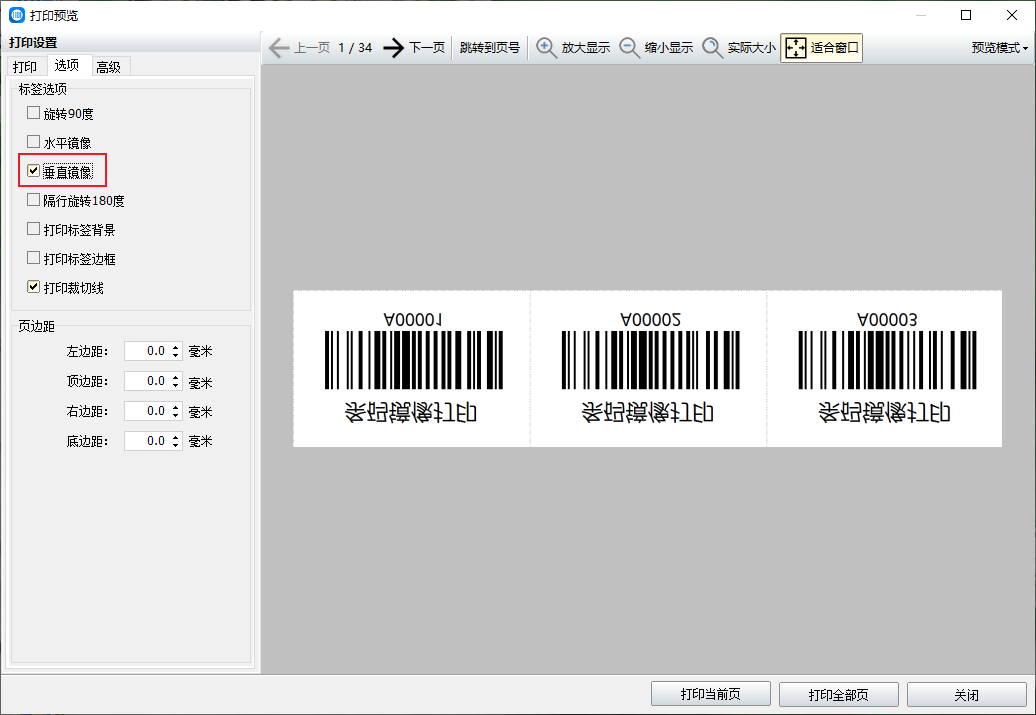Close the 打印预览 window with X

(1012, 15)
